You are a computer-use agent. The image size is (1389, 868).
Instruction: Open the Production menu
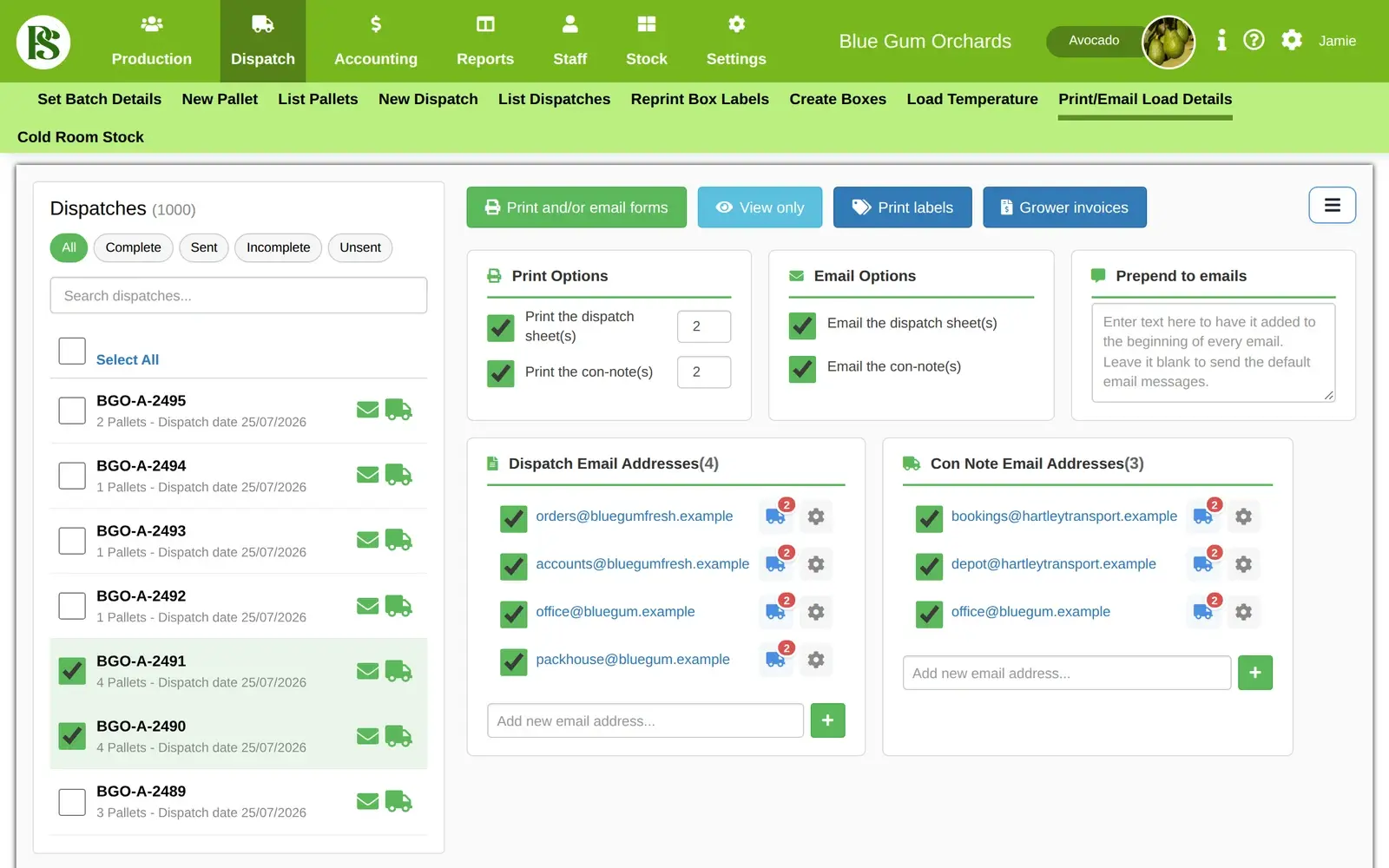point(152,42)
